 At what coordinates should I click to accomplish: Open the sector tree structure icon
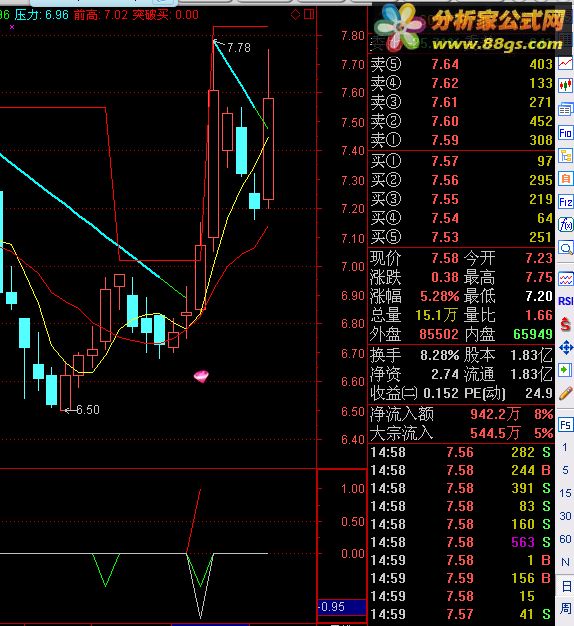pyautogui.click(x=565, y=156)
